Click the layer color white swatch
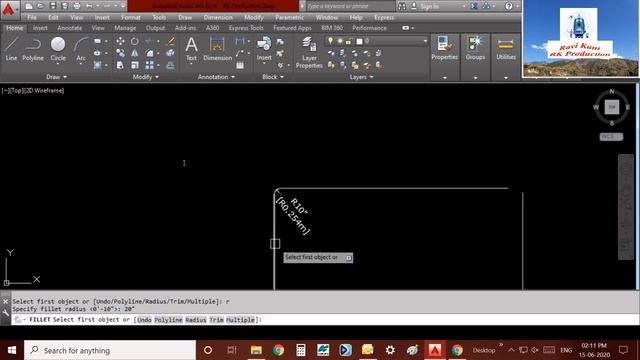The width and height of the screenshot is (640, 360). [x=359, y=41]
